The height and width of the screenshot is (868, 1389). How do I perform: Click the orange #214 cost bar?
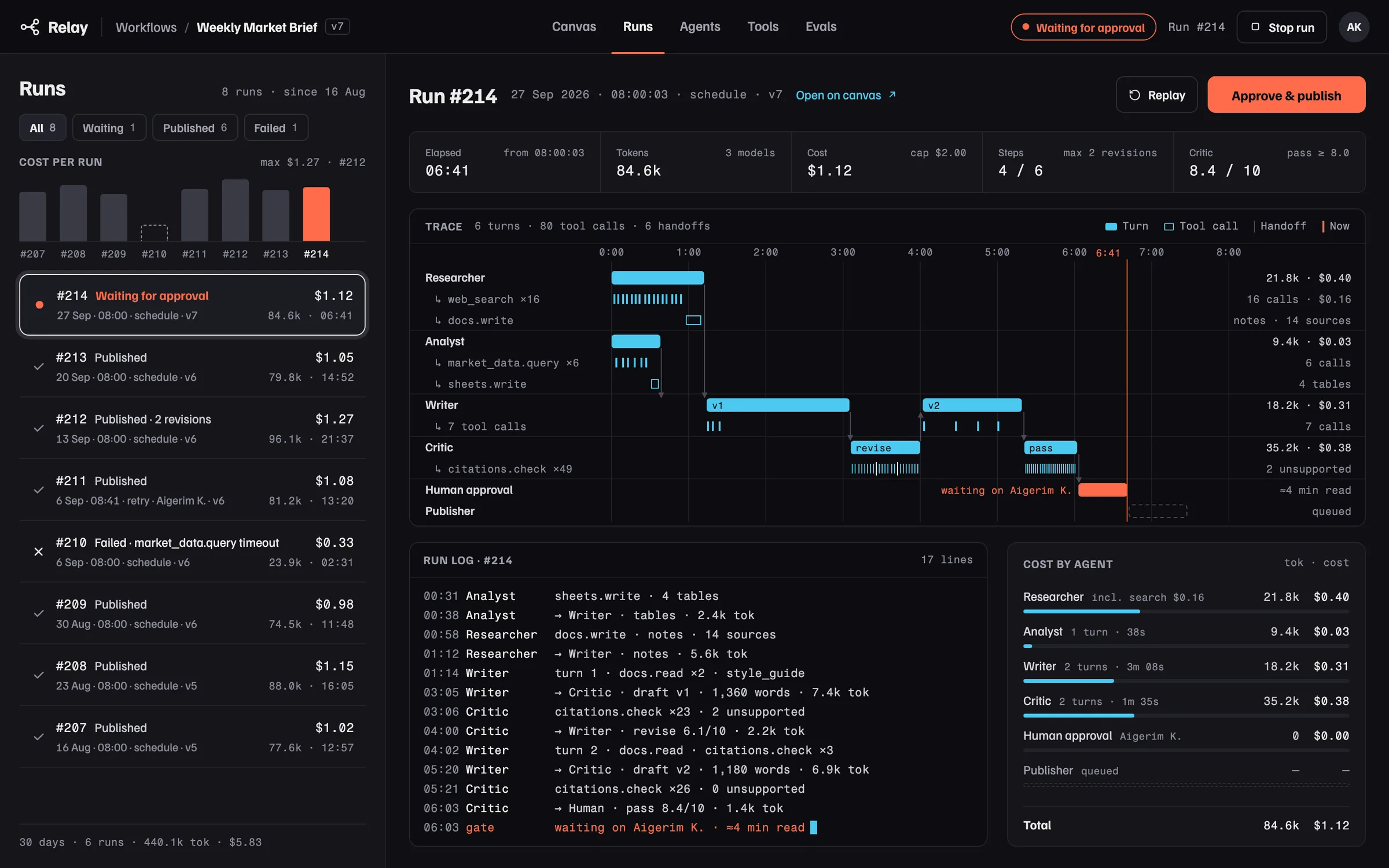tap(316, 214)
